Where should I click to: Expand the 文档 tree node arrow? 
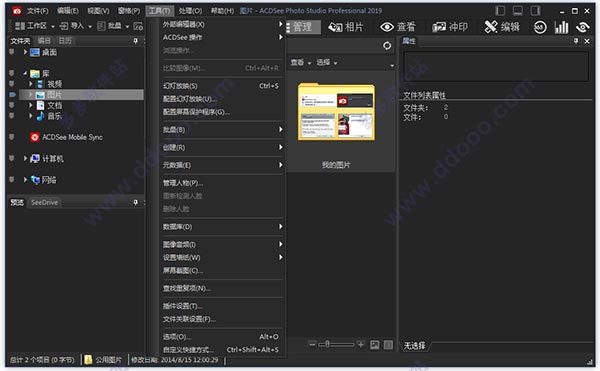click(x=31, y=105)
